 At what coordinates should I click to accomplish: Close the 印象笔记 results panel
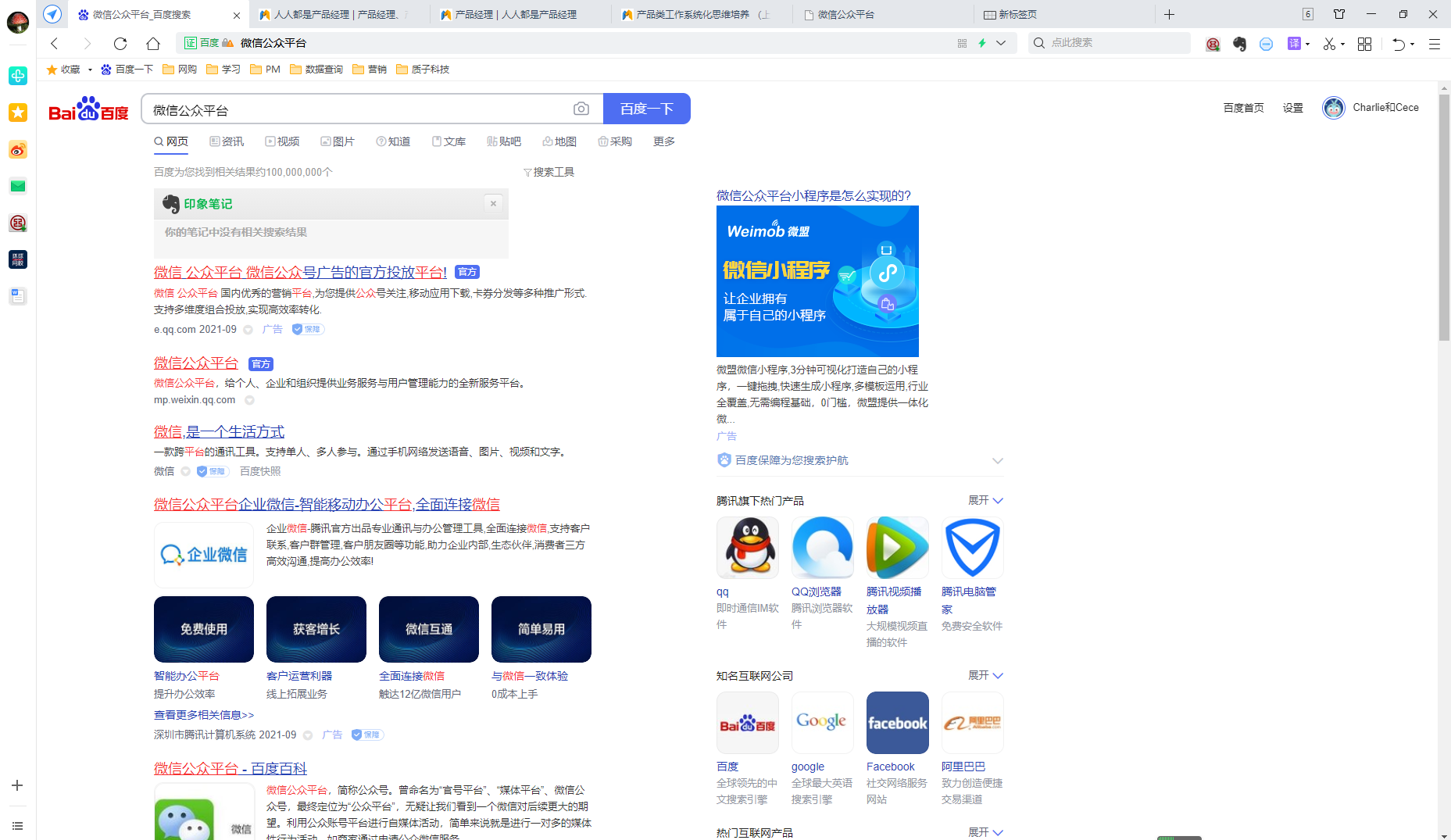(x=493, y=204)
